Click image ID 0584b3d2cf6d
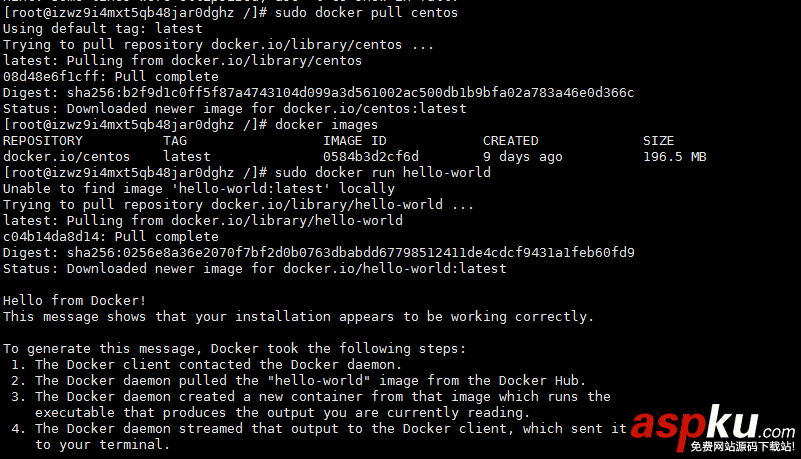This screenshot has height=459, width=801. (x=370, y=157)
